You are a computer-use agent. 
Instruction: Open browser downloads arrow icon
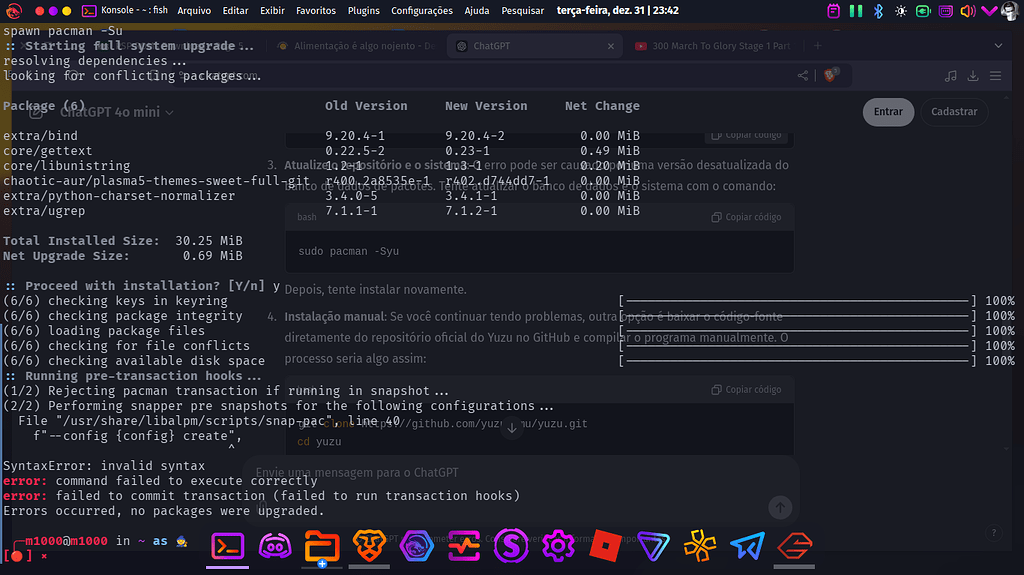(973, 76)
